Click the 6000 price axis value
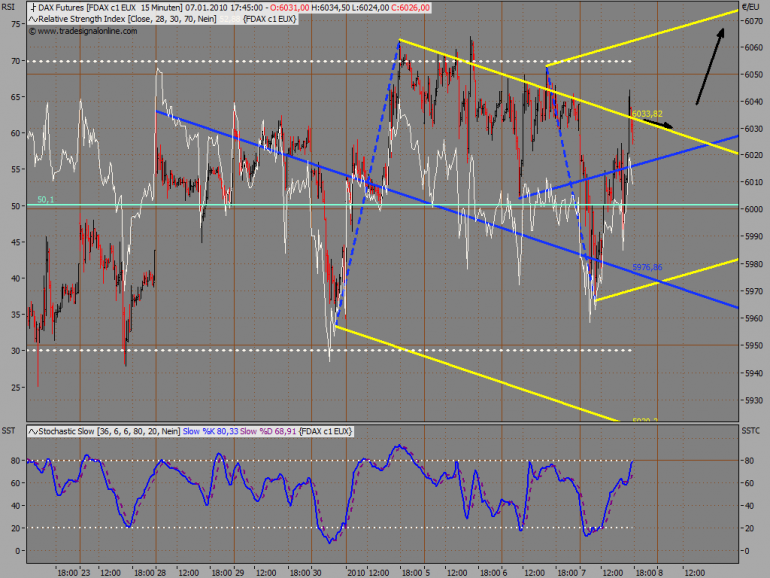The width and height of the screenshot is (770, 578). [x=754, y=209]
